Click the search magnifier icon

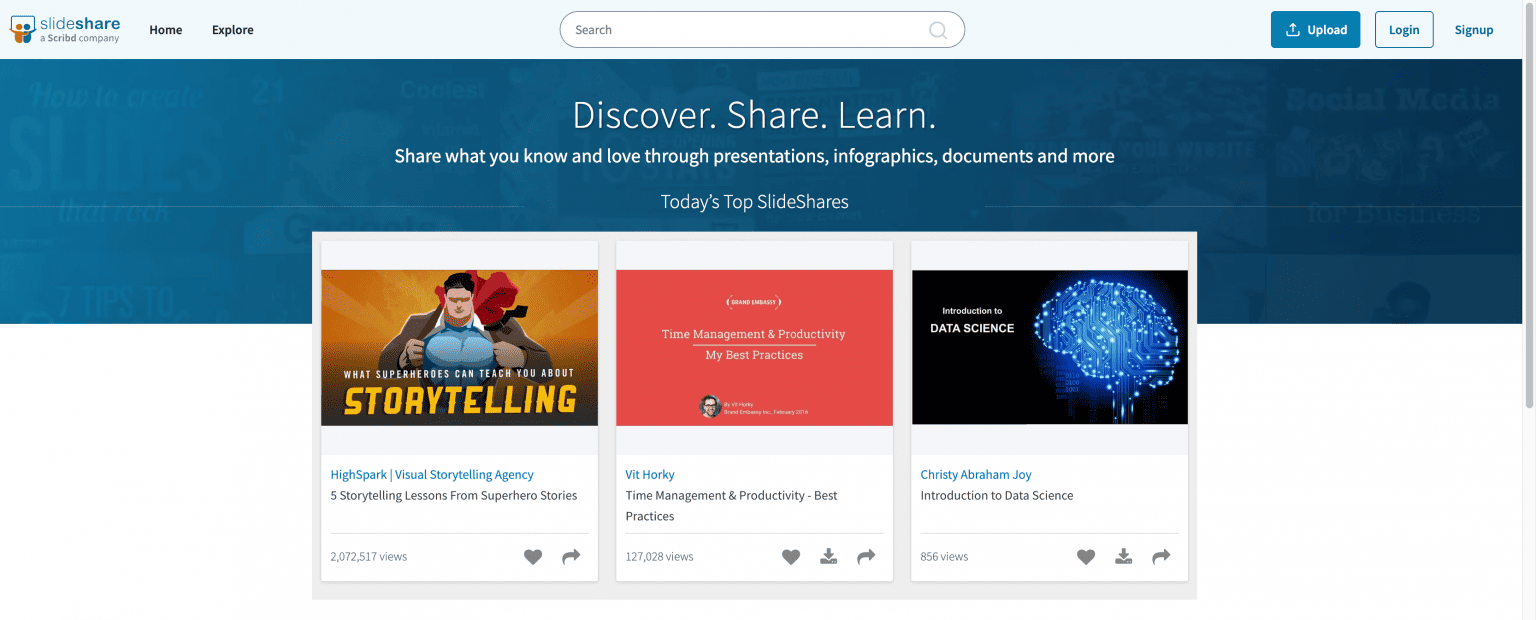938,29
